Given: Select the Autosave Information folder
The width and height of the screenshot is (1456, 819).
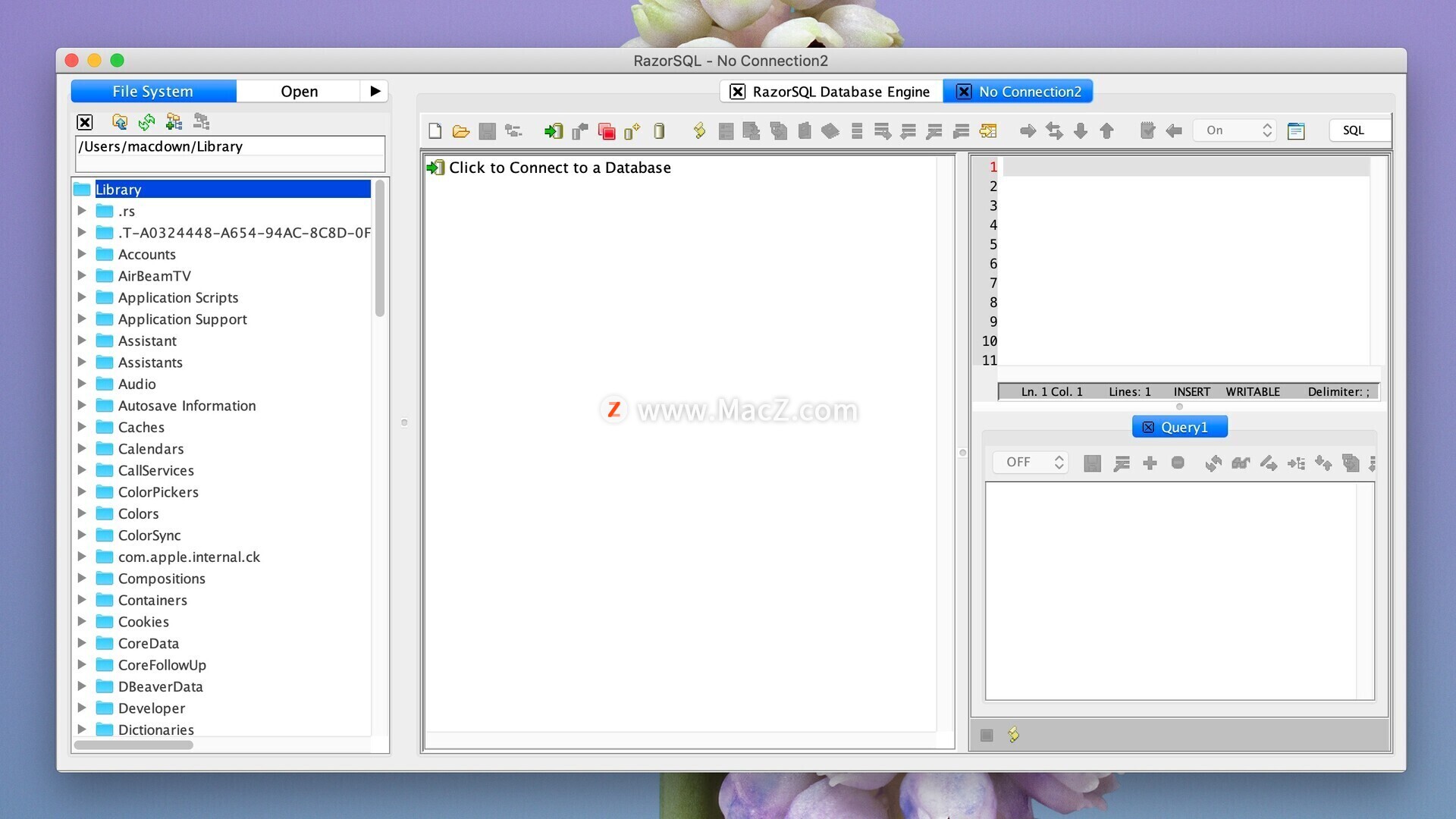Looking at the screenshot, I should pyautogui.click(x=187, y=406).
